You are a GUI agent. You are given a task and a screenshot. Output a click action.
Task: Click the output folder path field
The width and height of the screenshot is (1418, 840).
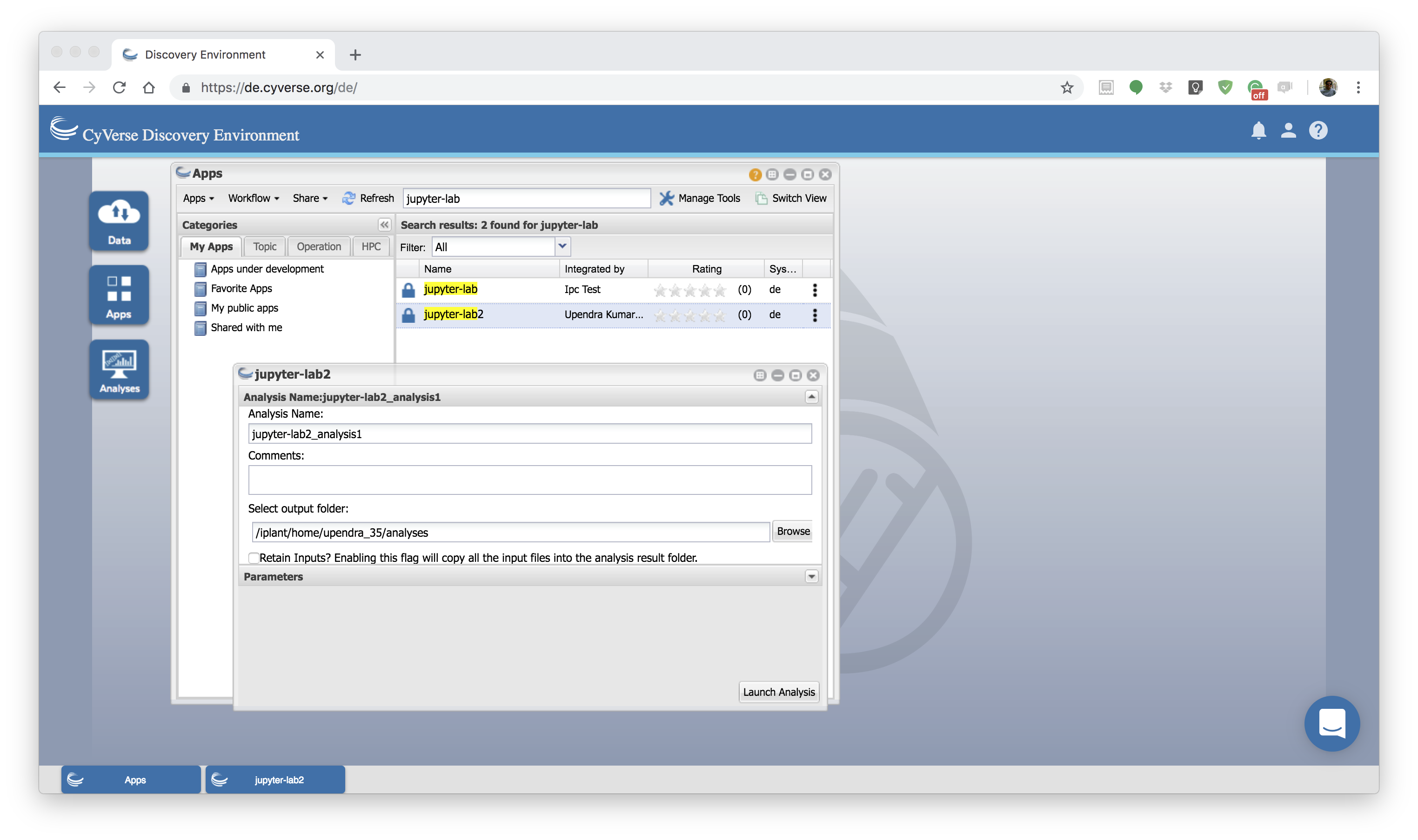click(510, 532)
